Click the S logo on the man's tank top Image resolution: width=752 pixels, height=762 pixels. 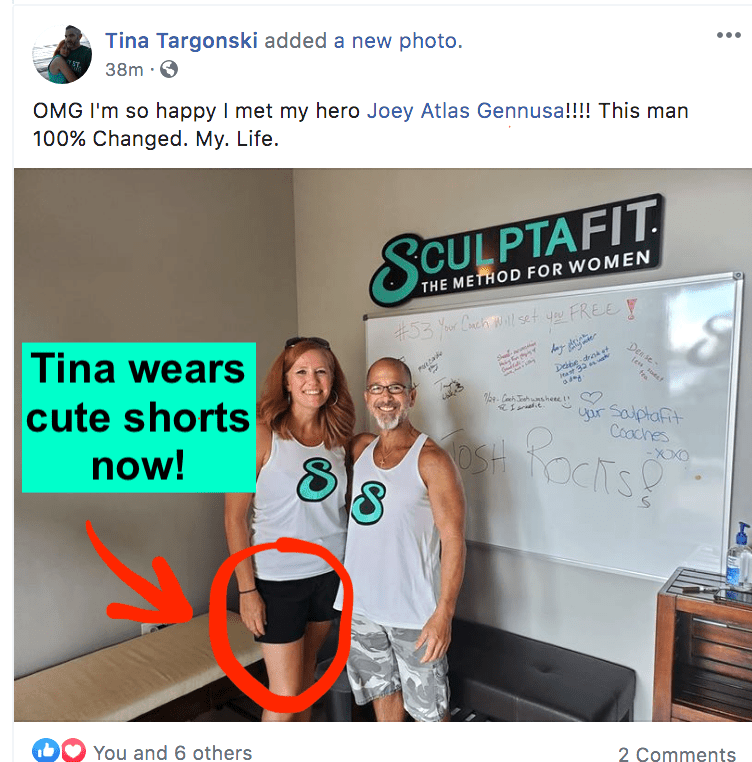(368, 503)
